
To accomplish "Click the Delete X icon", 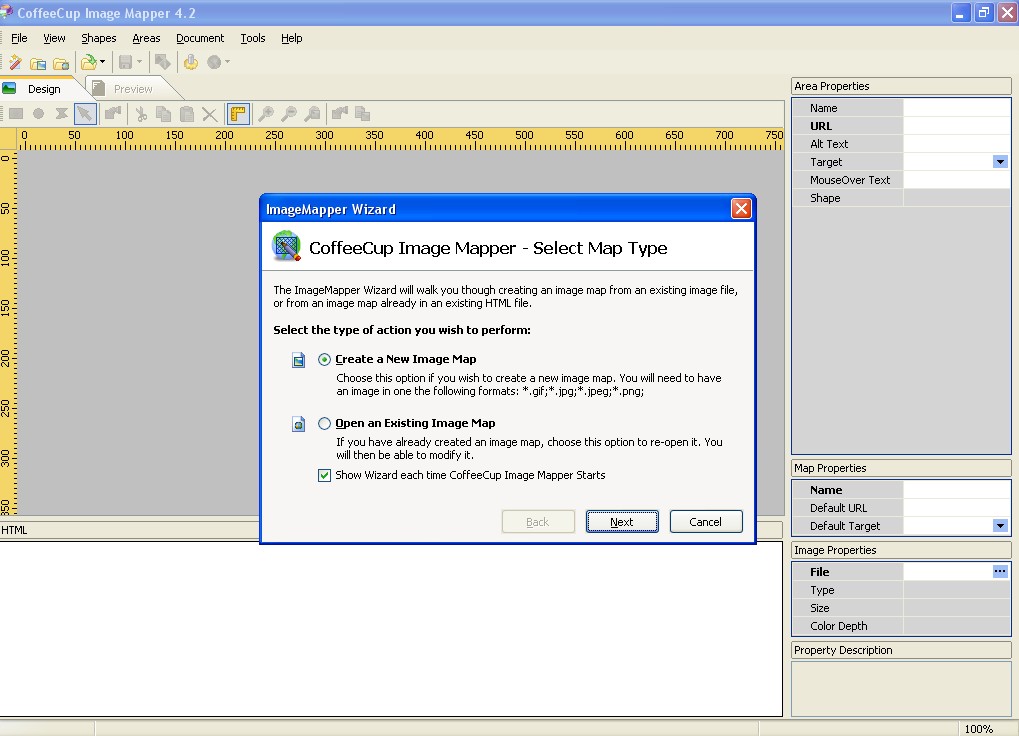I will pyautogui.click(x=209, y=114).
